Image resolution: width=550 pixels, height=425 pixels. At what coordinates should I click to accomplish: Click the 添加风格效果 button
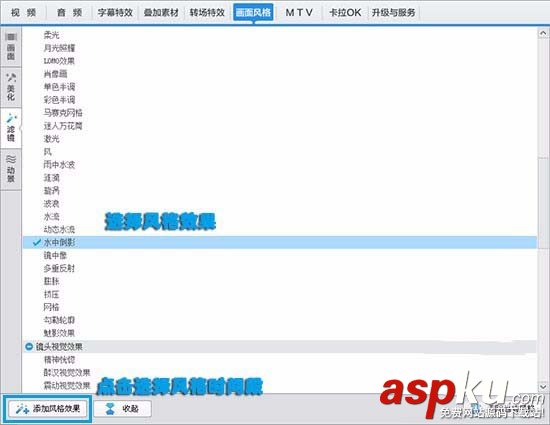48,409
